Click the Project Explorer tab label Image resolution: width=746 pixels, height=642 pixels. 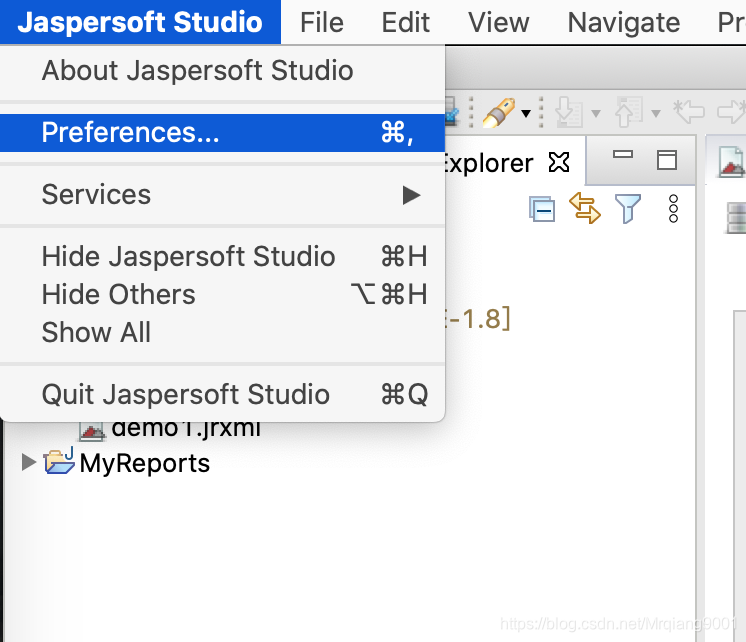489,163
